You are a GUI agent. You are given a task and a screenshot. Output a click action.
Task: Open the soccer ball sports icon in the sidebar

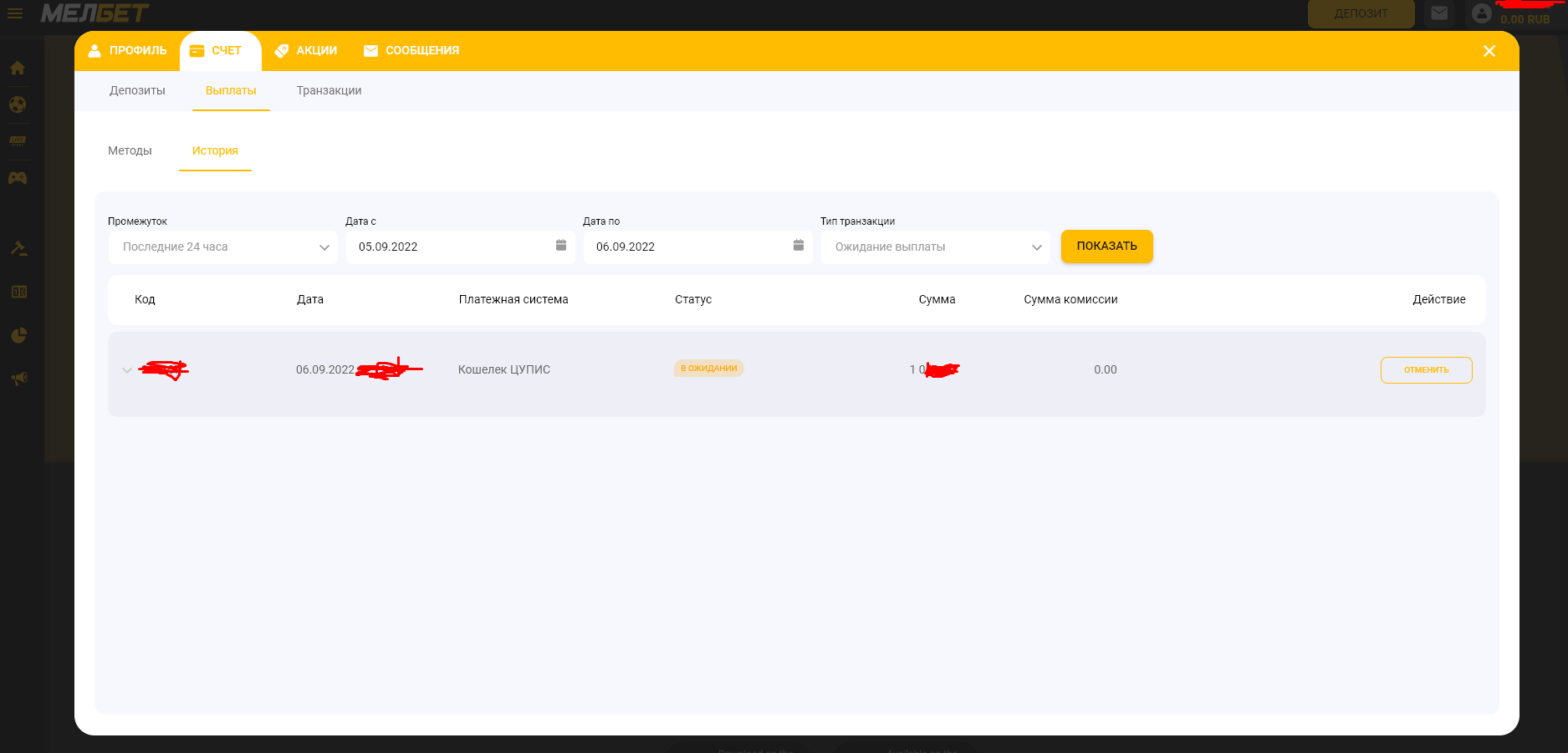pos(18,104)
